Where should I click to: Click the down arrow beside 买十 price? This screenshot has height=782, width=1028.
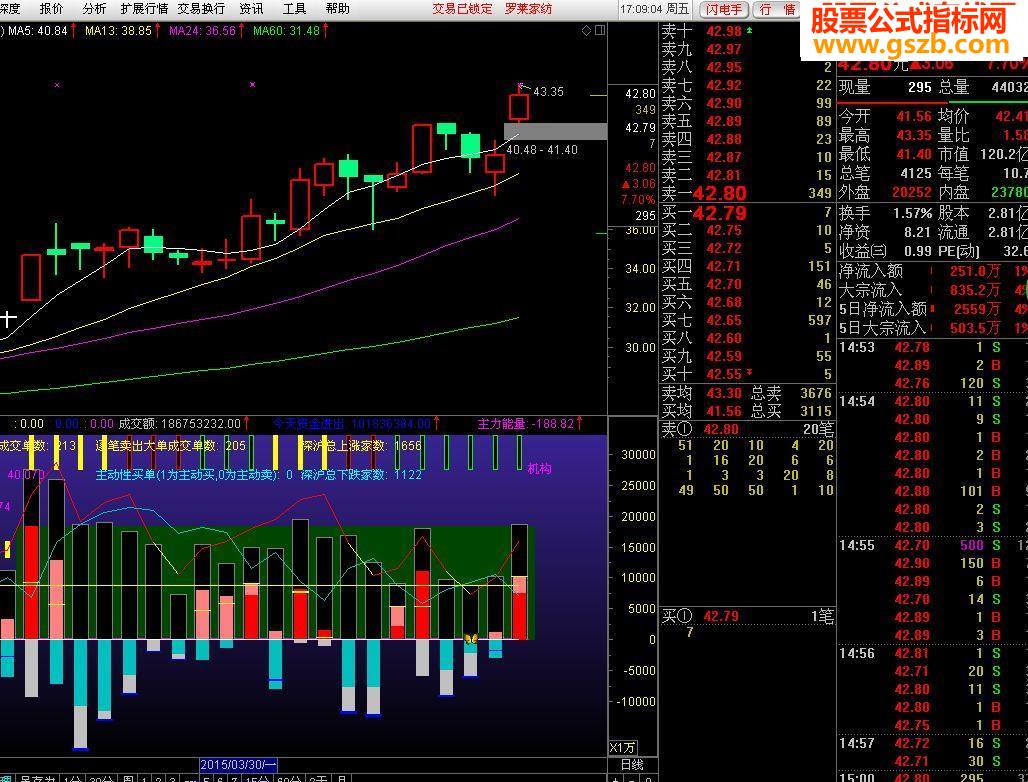point(749,373)
